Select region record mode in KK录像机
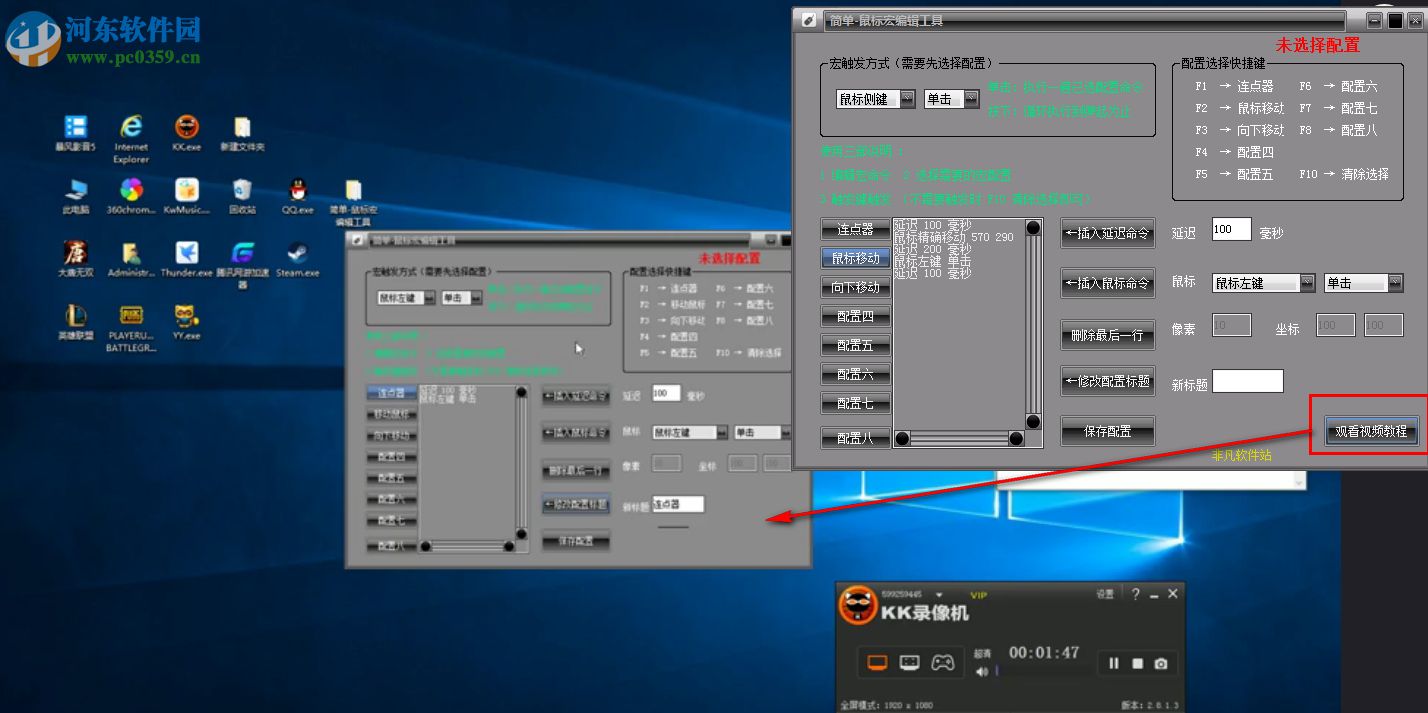 pos(909,662)
